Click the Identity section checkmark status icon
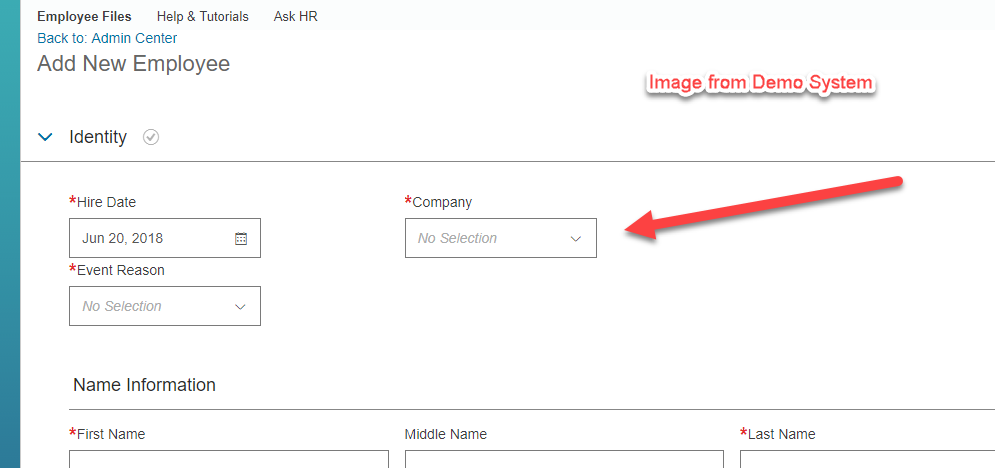 coord(151,137)
